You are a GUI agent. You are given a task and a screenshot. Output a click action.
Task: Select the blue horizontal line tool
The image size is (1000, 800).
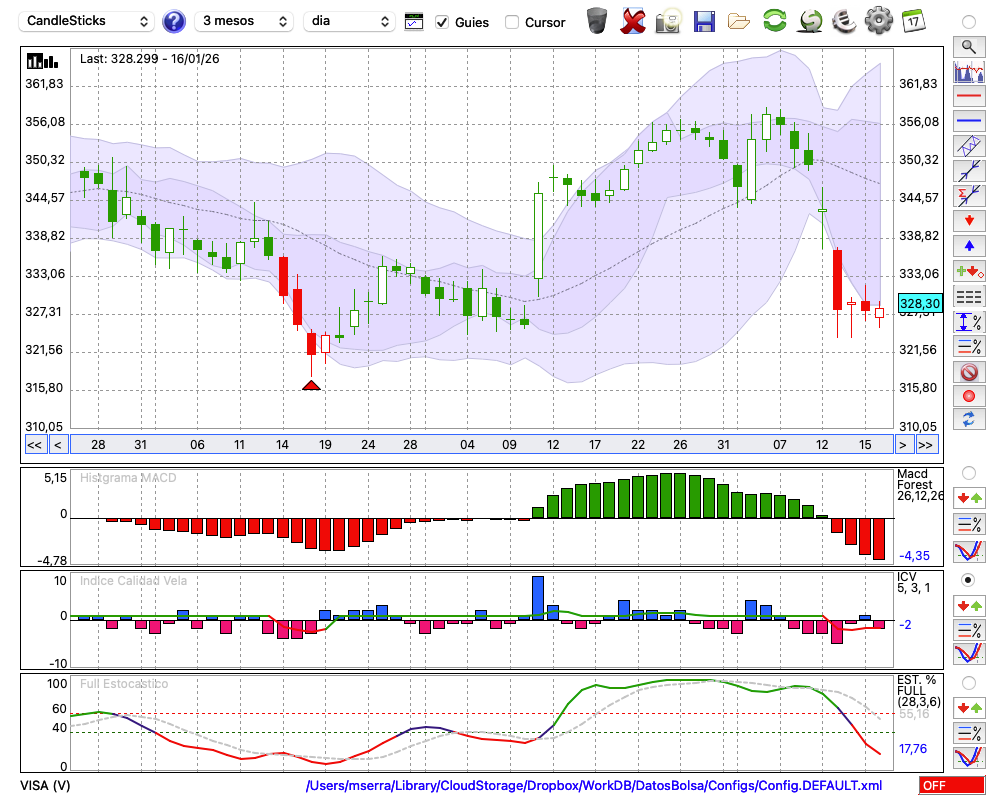[x=968, y=121]
